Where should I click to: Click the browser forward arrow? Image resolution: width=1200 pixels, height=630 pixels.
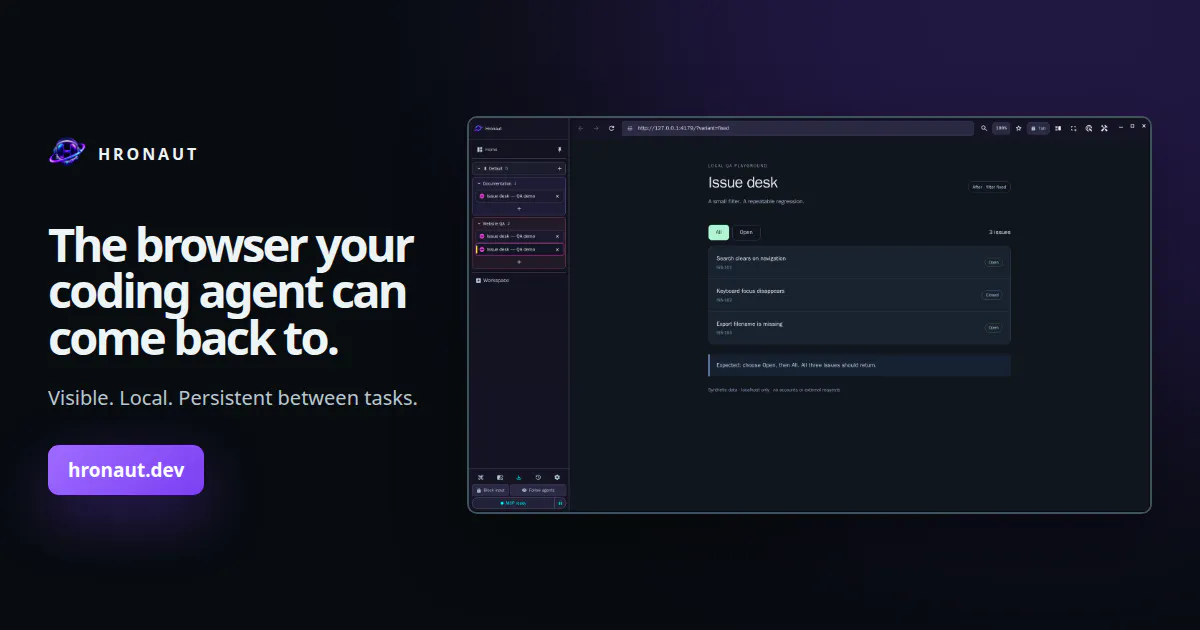click(x=596, y=128)
